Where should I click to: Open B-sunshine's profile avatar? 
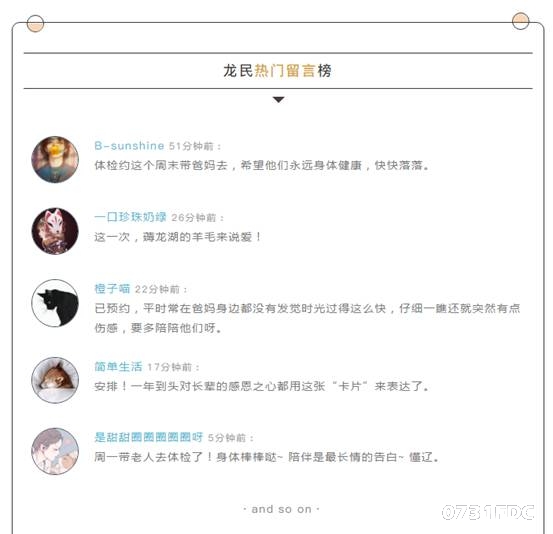tap(55, 159)
